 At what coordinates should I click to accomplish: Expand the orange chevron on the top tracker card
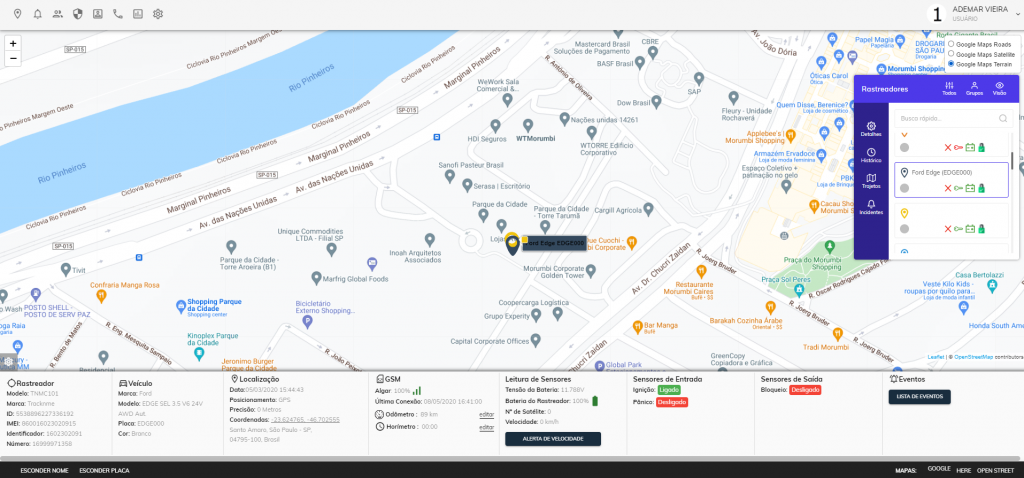904,135
